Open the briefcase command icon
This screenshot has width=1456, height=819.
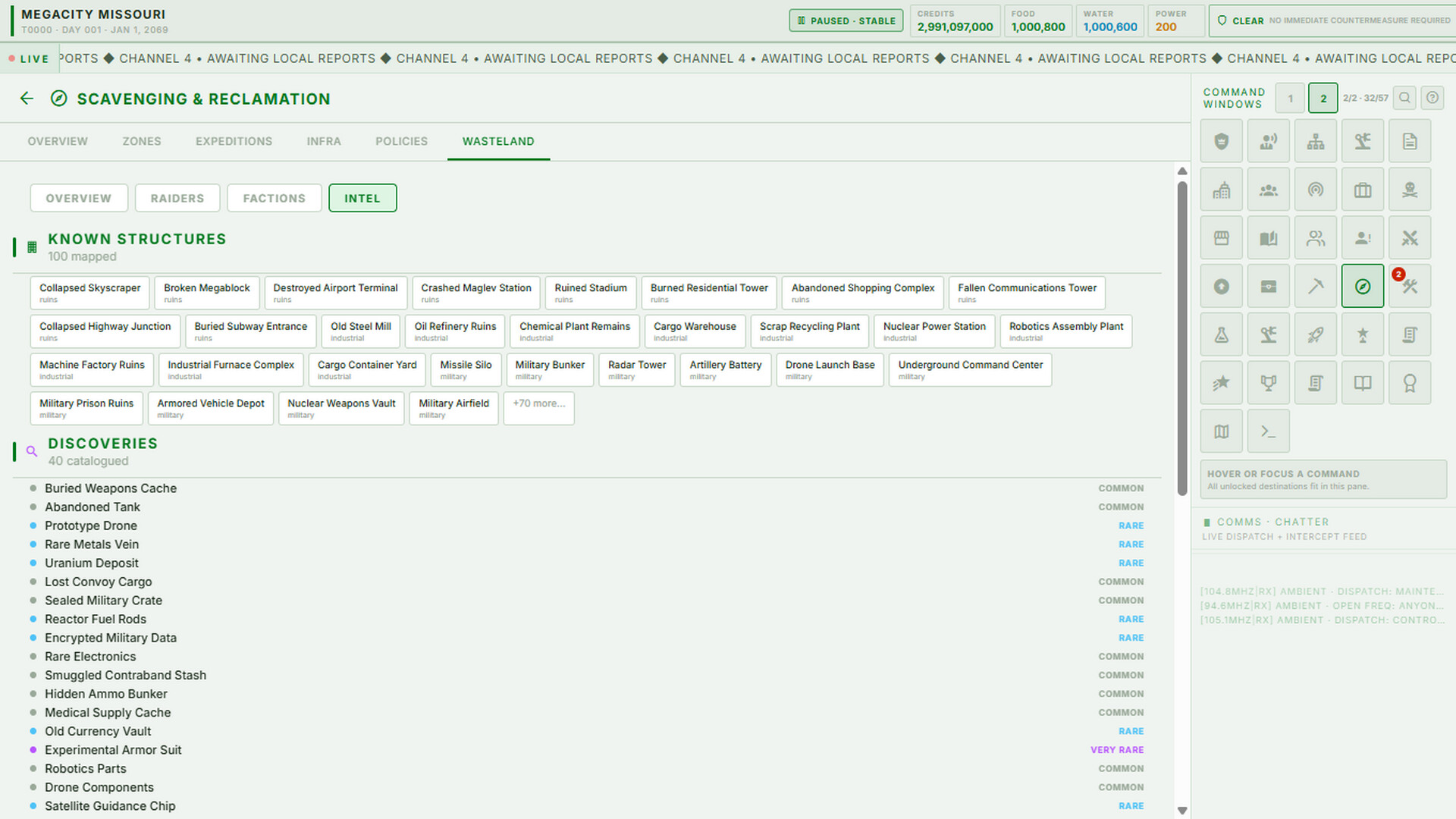point(1362,190)
